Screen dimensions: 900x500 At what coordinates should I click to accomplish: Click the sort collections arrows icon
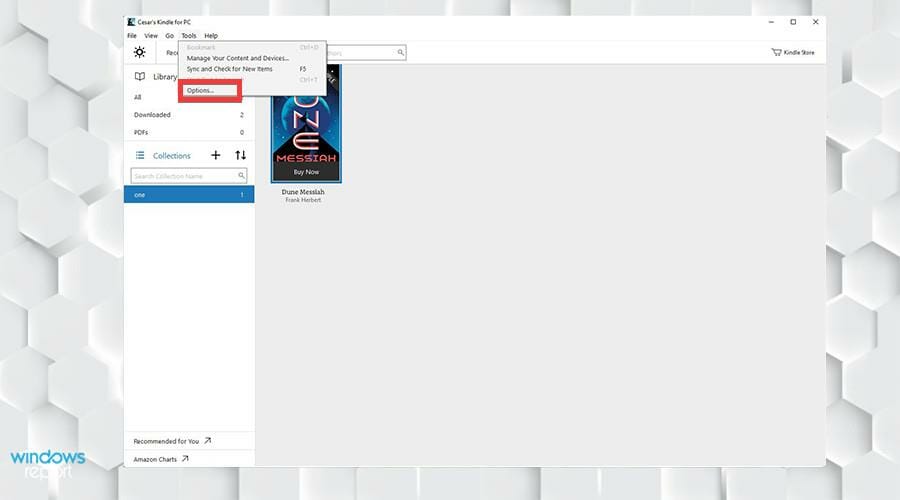240,155
